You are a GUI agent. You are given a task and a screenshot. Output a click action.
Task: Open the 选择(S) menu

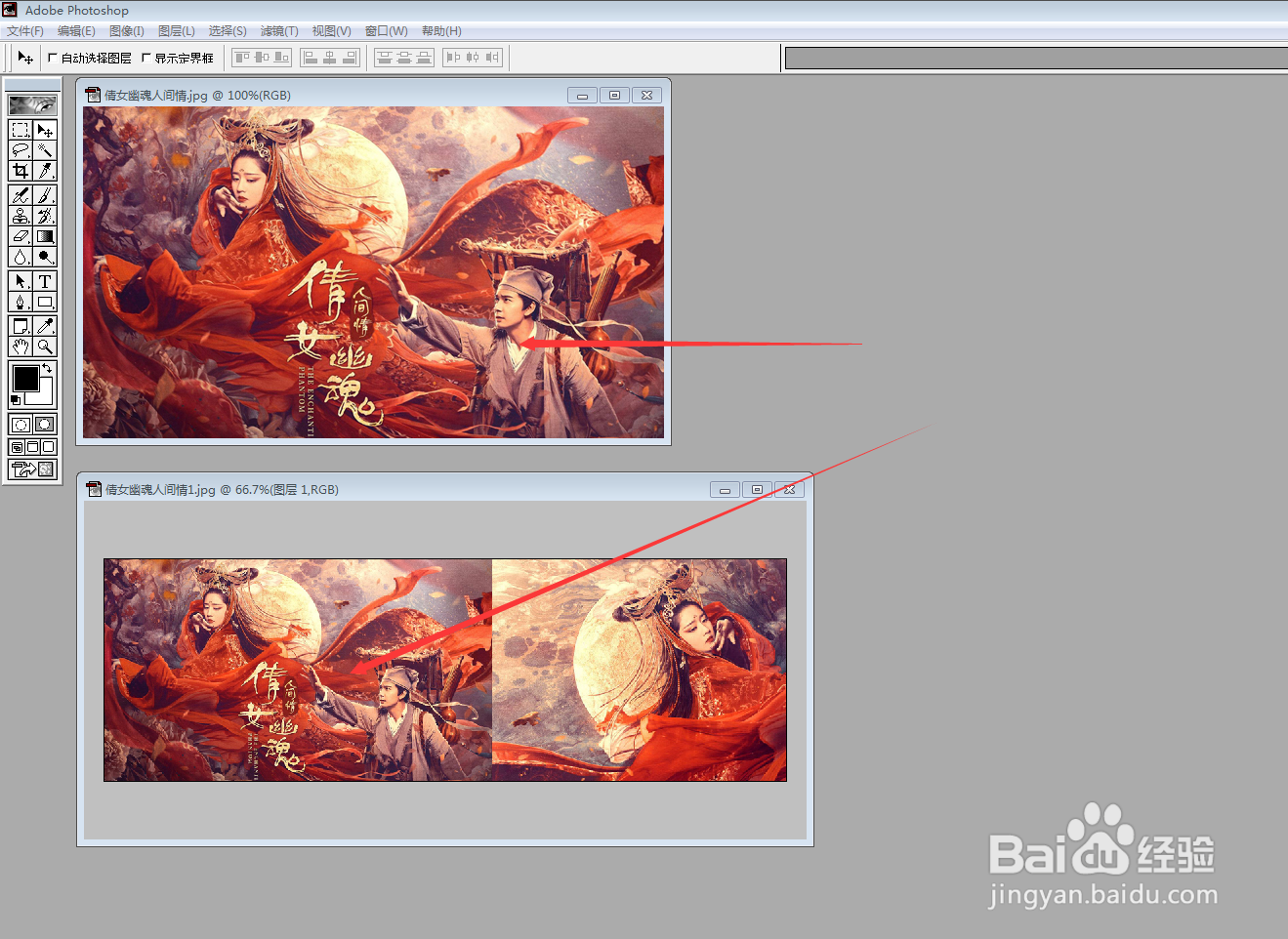pyautogui.click(x=228, y=31)
